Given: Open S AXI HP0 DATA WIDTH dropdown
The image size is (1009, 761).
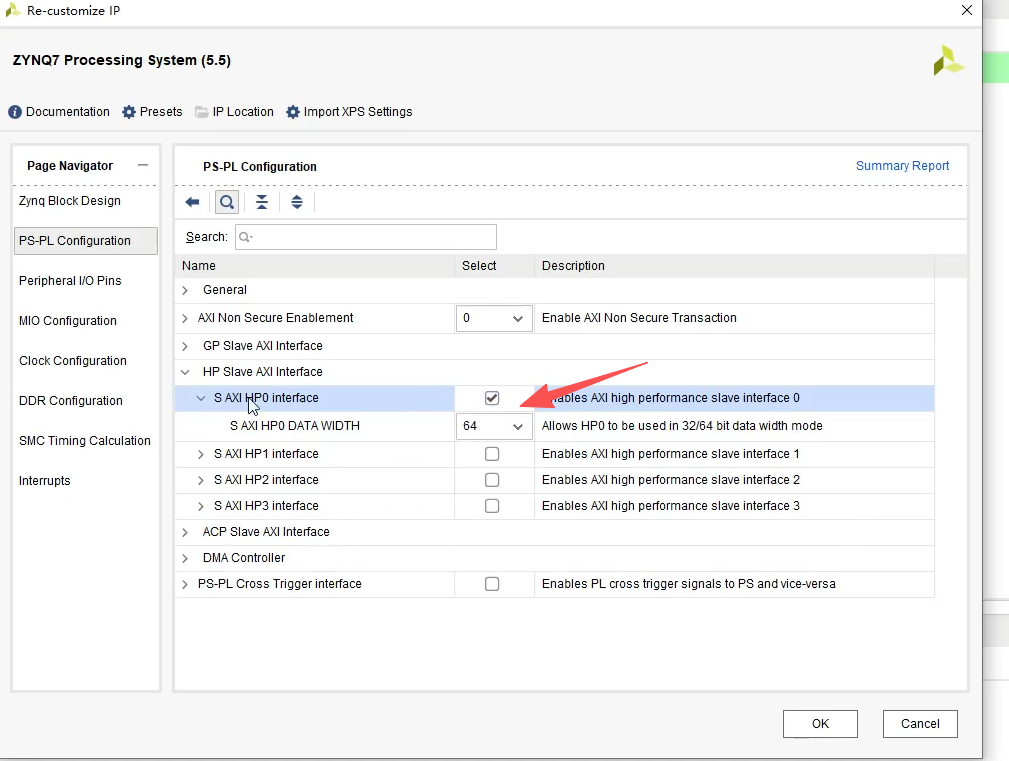Looking at the screenshot, I should [x=494, y=426].
